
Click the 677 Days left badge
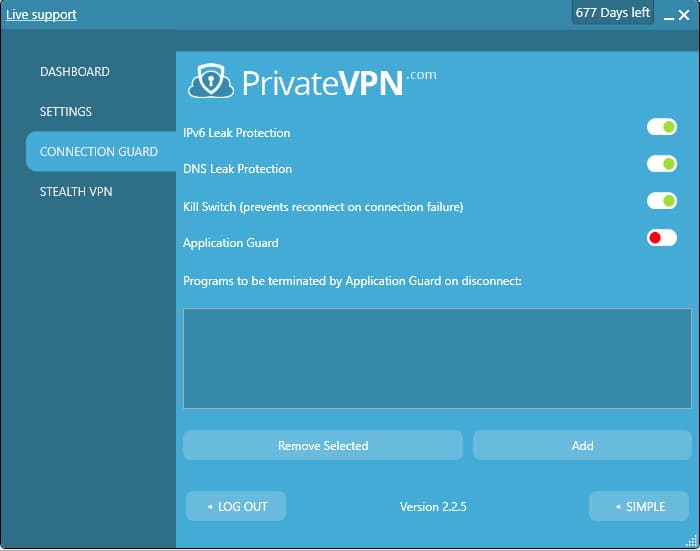(x=612, y=13)
